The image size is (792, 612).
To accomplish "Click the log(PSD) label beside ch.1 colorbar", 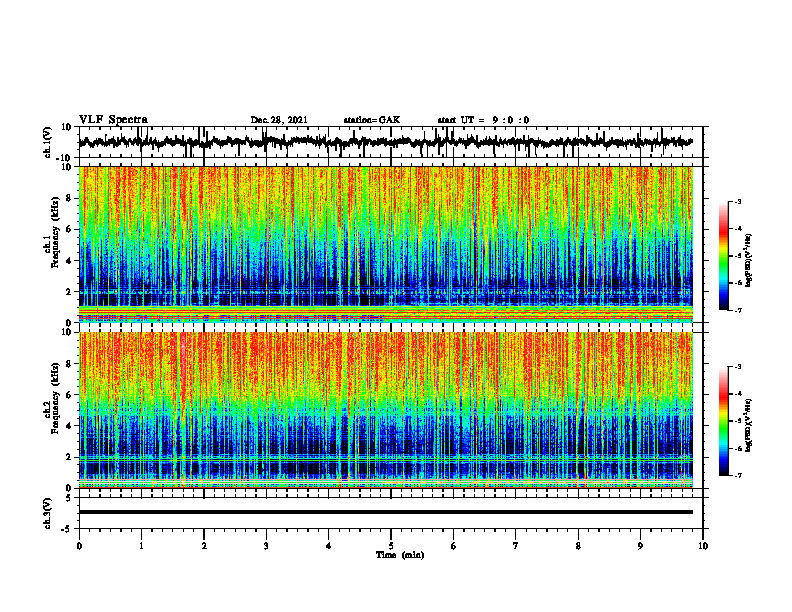I will click(x=749, y=261).
